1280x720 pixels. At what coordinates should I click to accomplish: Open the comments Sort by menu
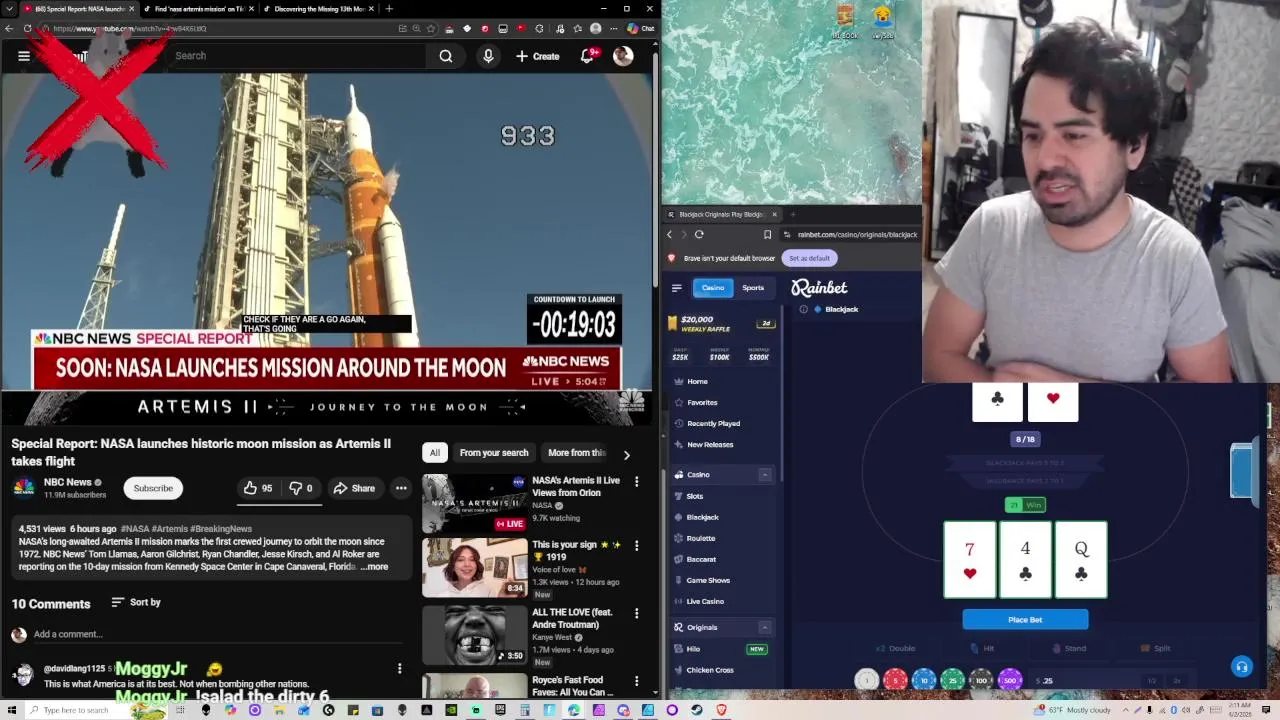pyautogui.click(x=136, y=602)
